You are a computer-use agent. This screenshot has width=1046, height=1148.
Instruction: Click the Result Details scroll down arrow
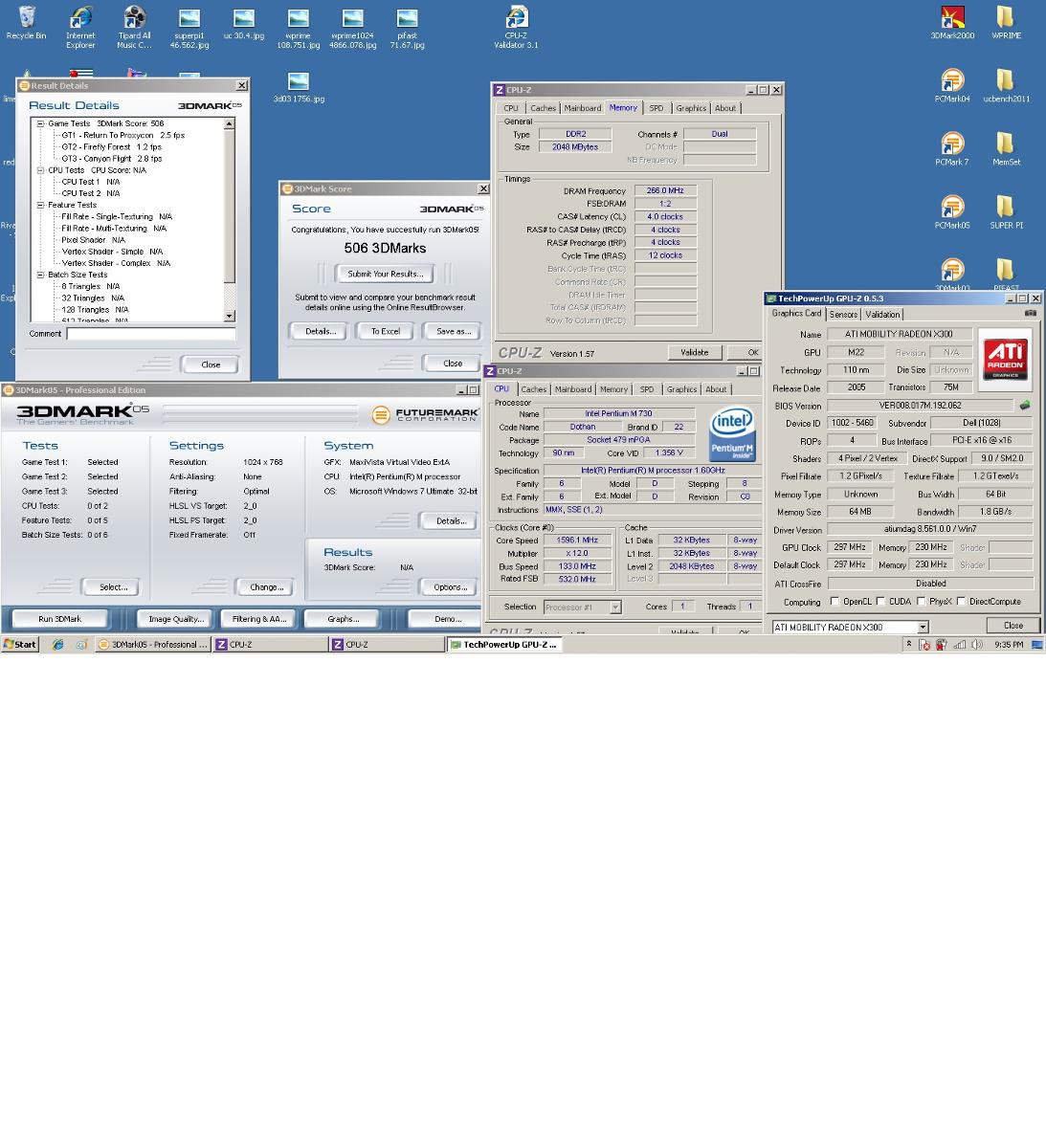coord(230,316)
